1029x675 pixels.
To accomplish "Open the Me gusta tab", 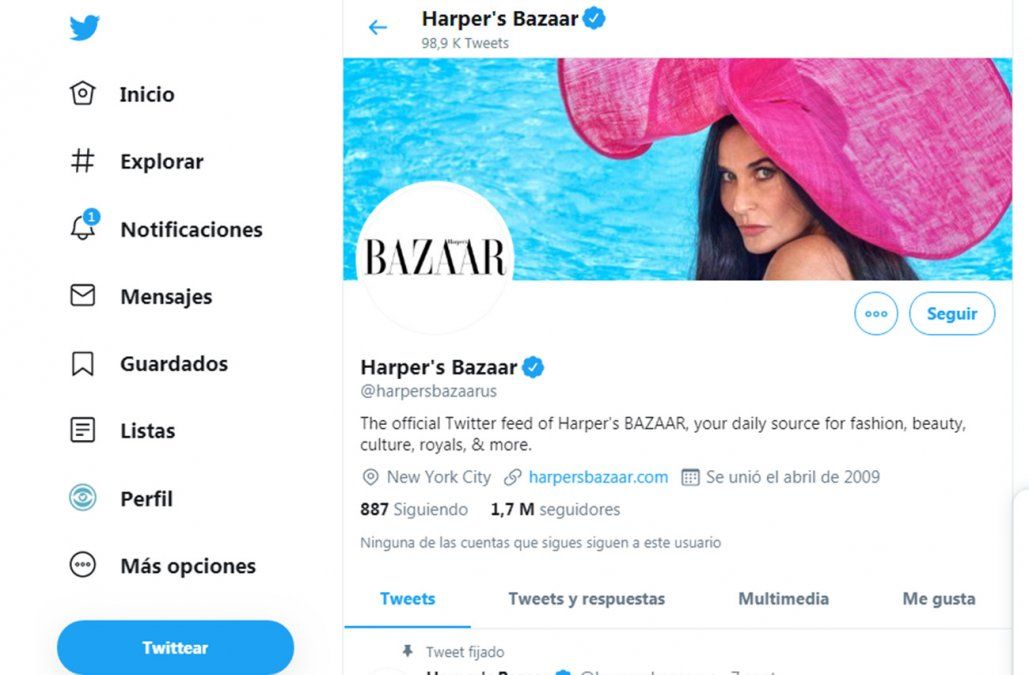I will tap(939, 599).
